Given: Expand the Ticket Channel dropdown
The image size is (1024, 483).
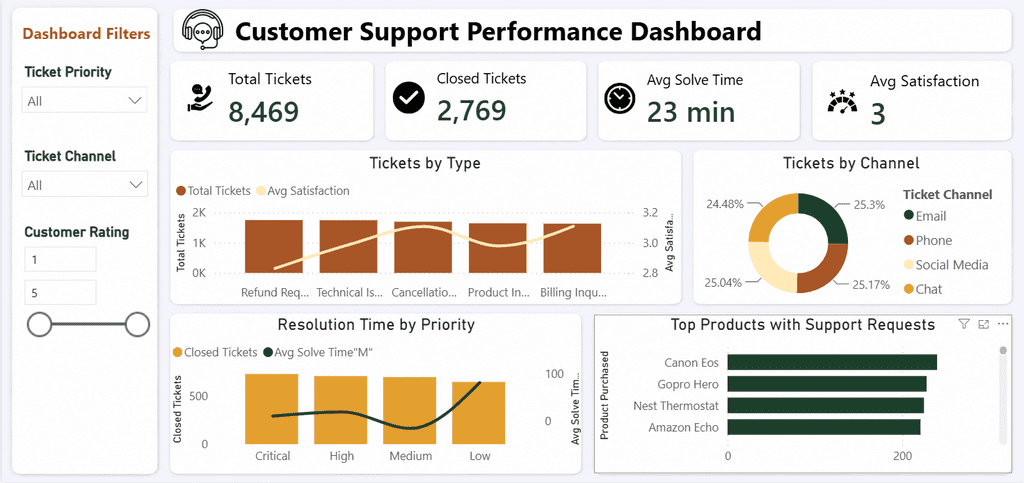Looking at the screenshot, I should (x=84, y=185).
